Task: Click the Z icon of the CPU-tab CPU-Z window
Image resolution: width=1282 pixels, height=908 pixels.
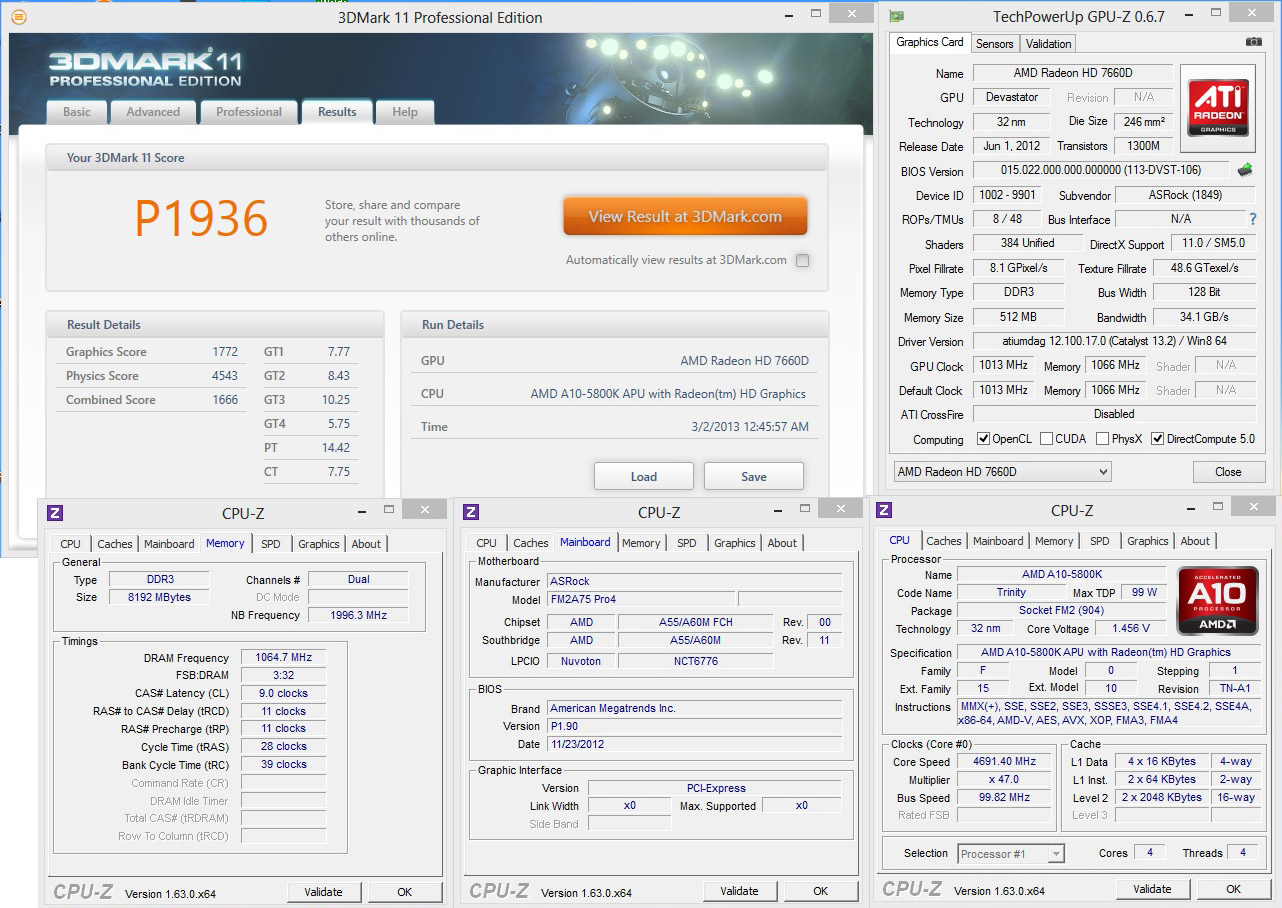Action: pos(885,510)
